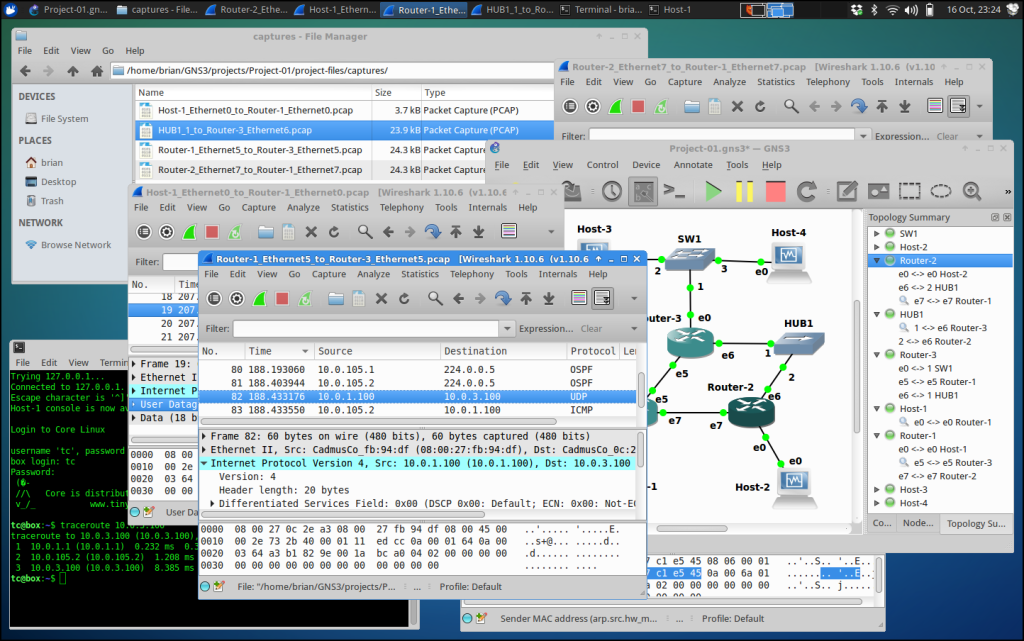Select Router-3 node in GNS3 topology
The width and height of the screenshot is (1024, 641).
pyautogui.click(x=691, y=341)
